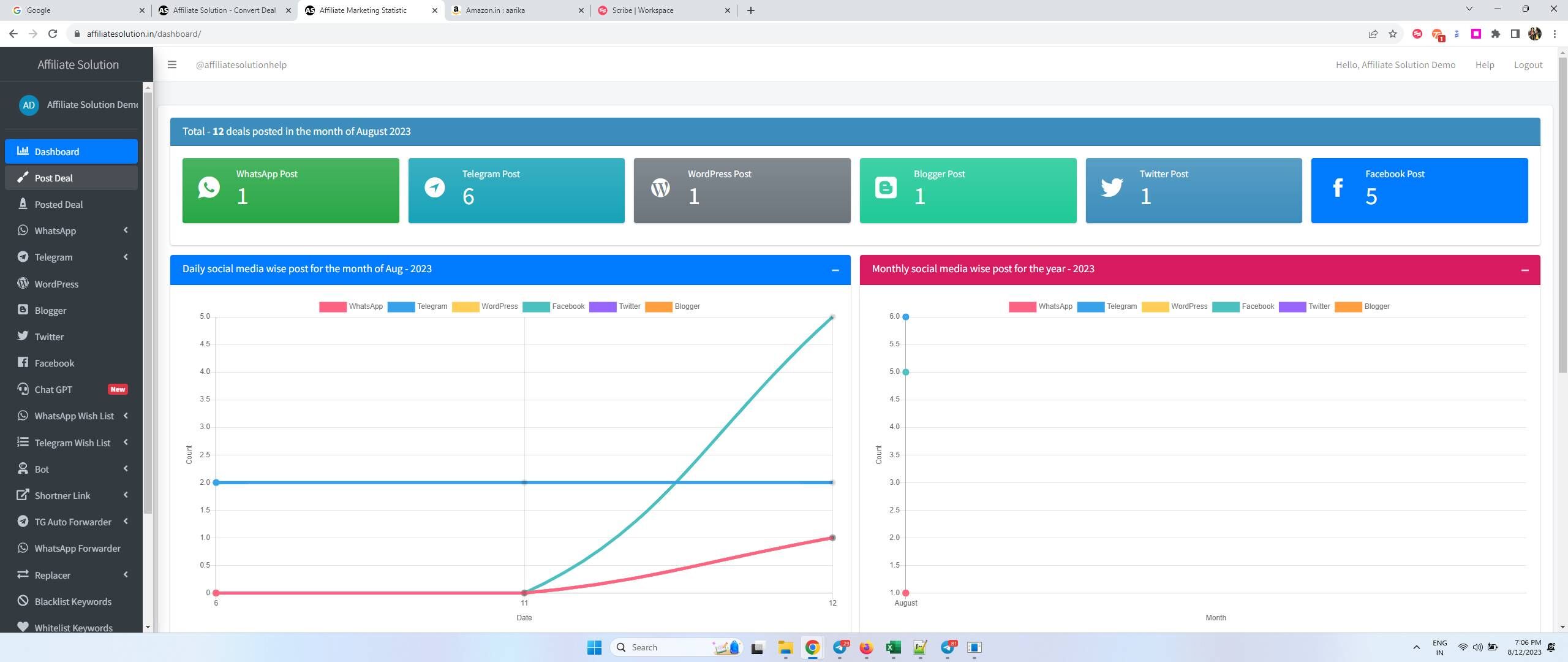Click the Facebook Post f icon
The image size is (1568, 662).
[x=1338, y=187]
